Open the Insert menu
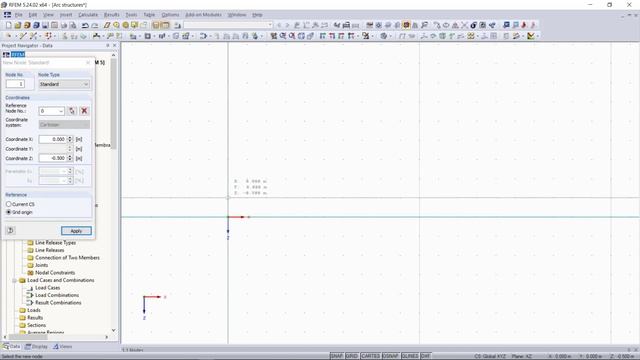This screenshot has width=640, height=360. [x=66, y=15]
